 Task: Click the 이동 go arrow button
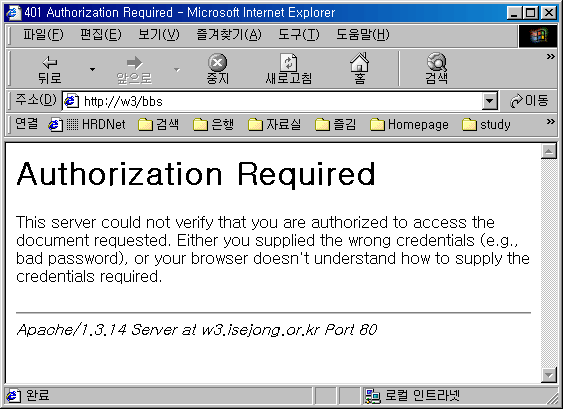pos(529,101)
